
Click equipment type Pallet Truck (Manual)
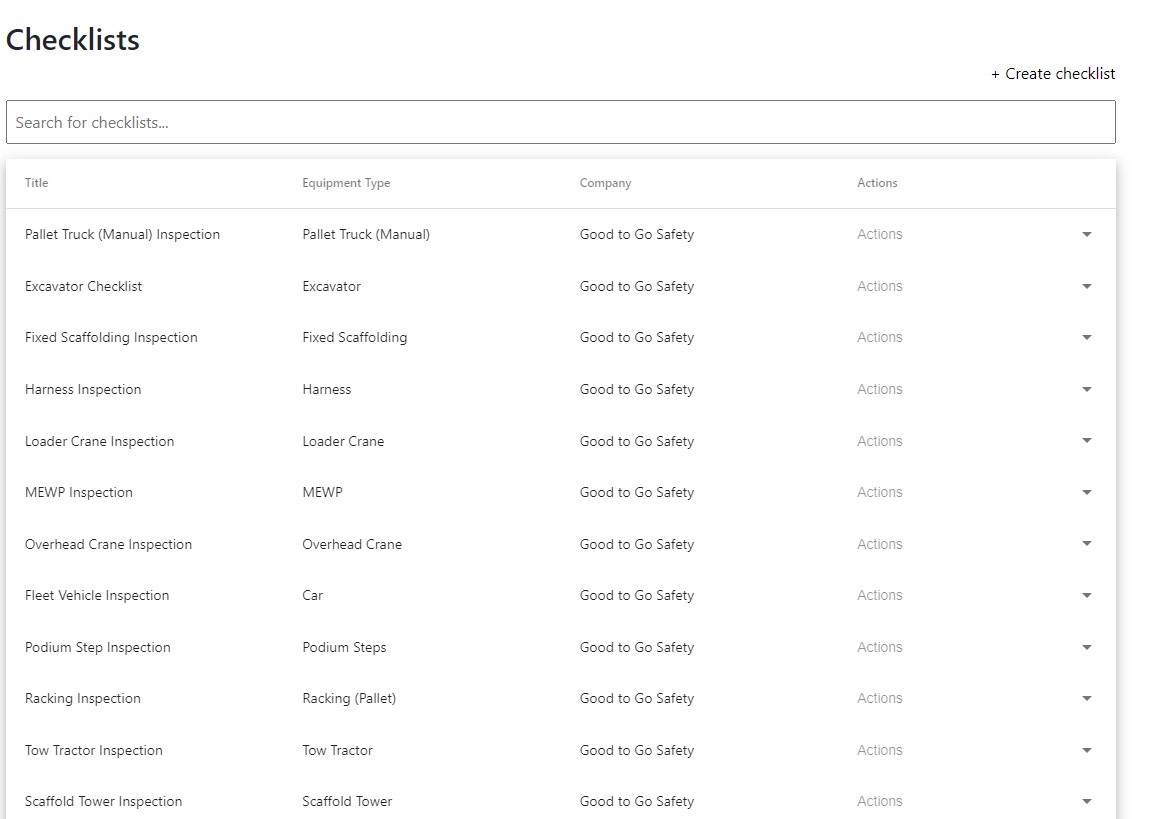[x=366, y=234]
